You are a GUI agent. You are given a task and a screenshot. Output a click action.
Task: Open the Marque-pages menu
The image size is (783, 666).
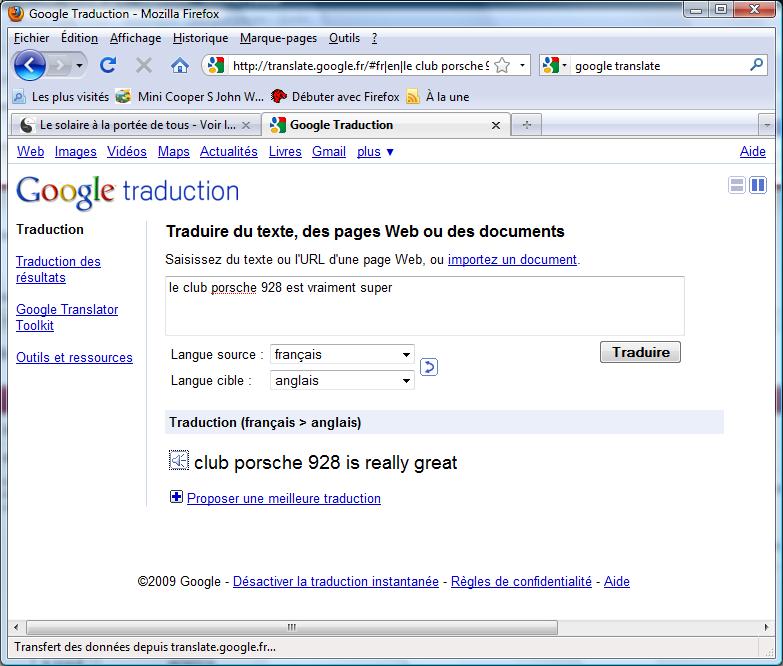point(278,38)
